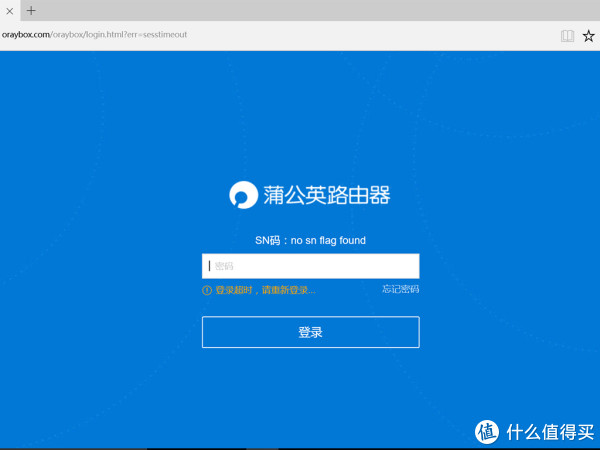The image size is (600, 450).
Task: Click the 登录超时 timeout warning message
Action: [x=259, y=290]
